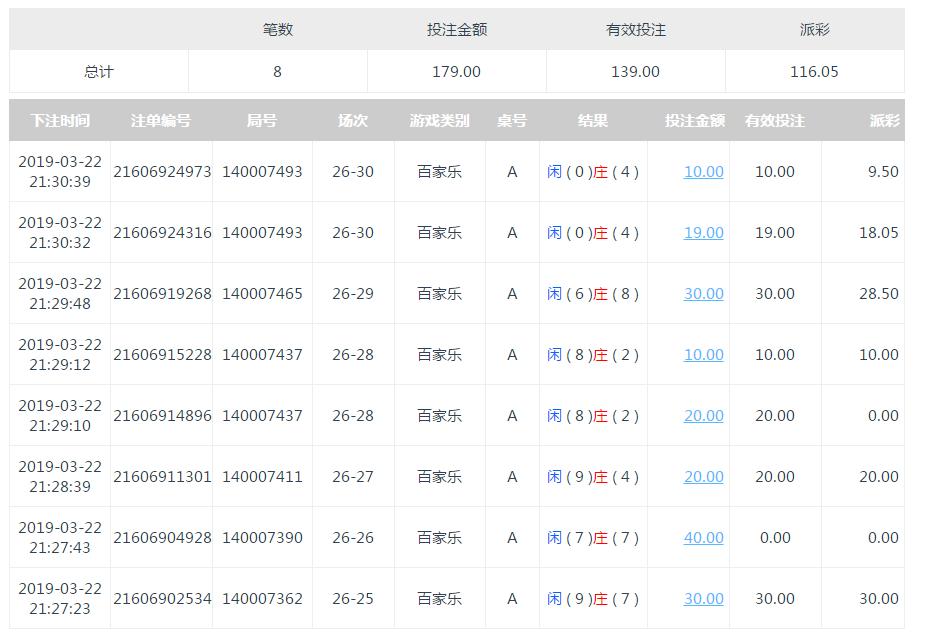
Task: Click the 总计 summary row label
Action: [x=99, y=72]
